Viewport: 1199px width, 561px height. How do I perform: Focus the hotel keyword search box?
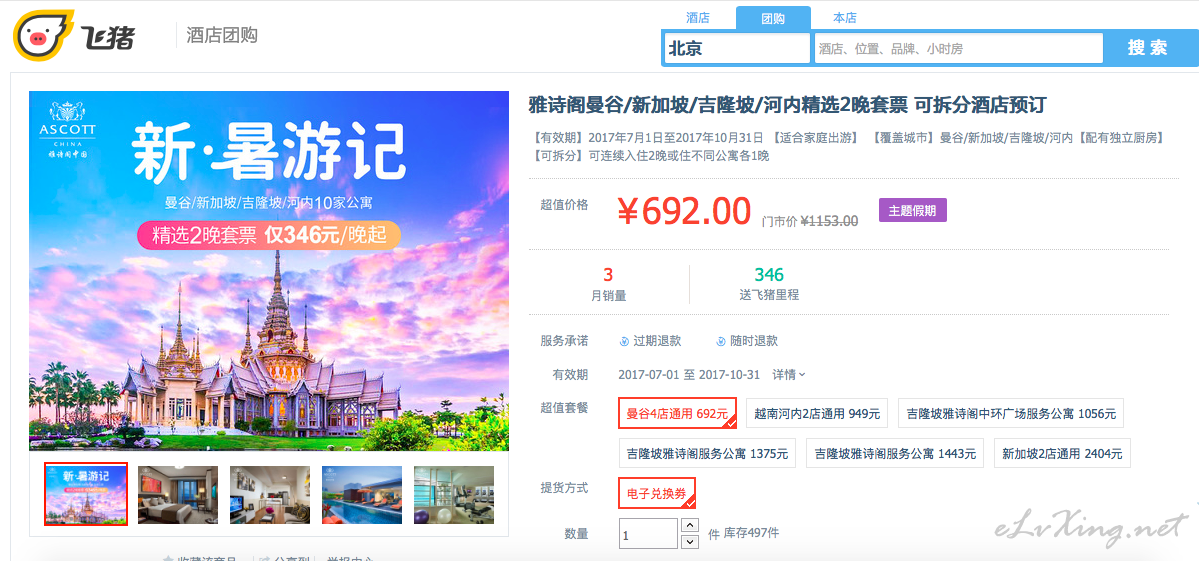[x=959, y=48]
